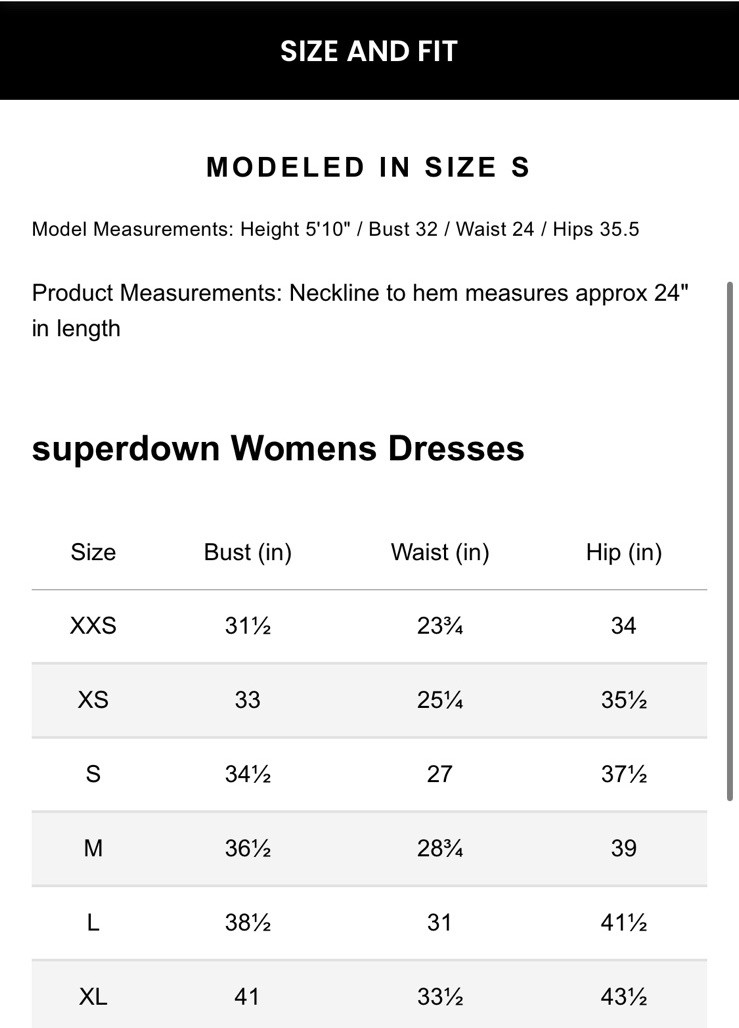Click the 28¾ waist value for size M
This screenshot has height=1028, width=739.
click(440, 848)
